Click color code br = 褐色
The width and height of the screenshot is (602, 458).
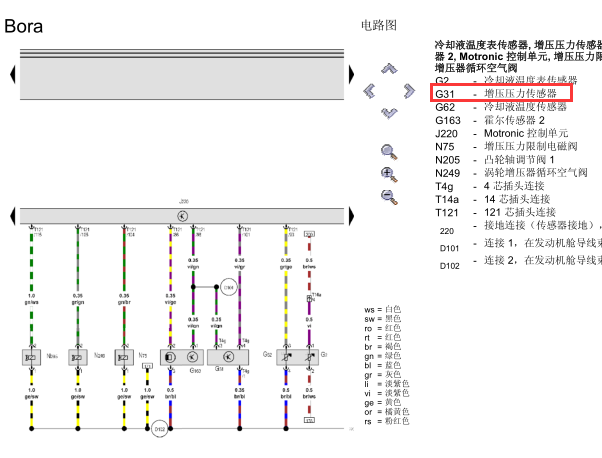pos(382,347)
